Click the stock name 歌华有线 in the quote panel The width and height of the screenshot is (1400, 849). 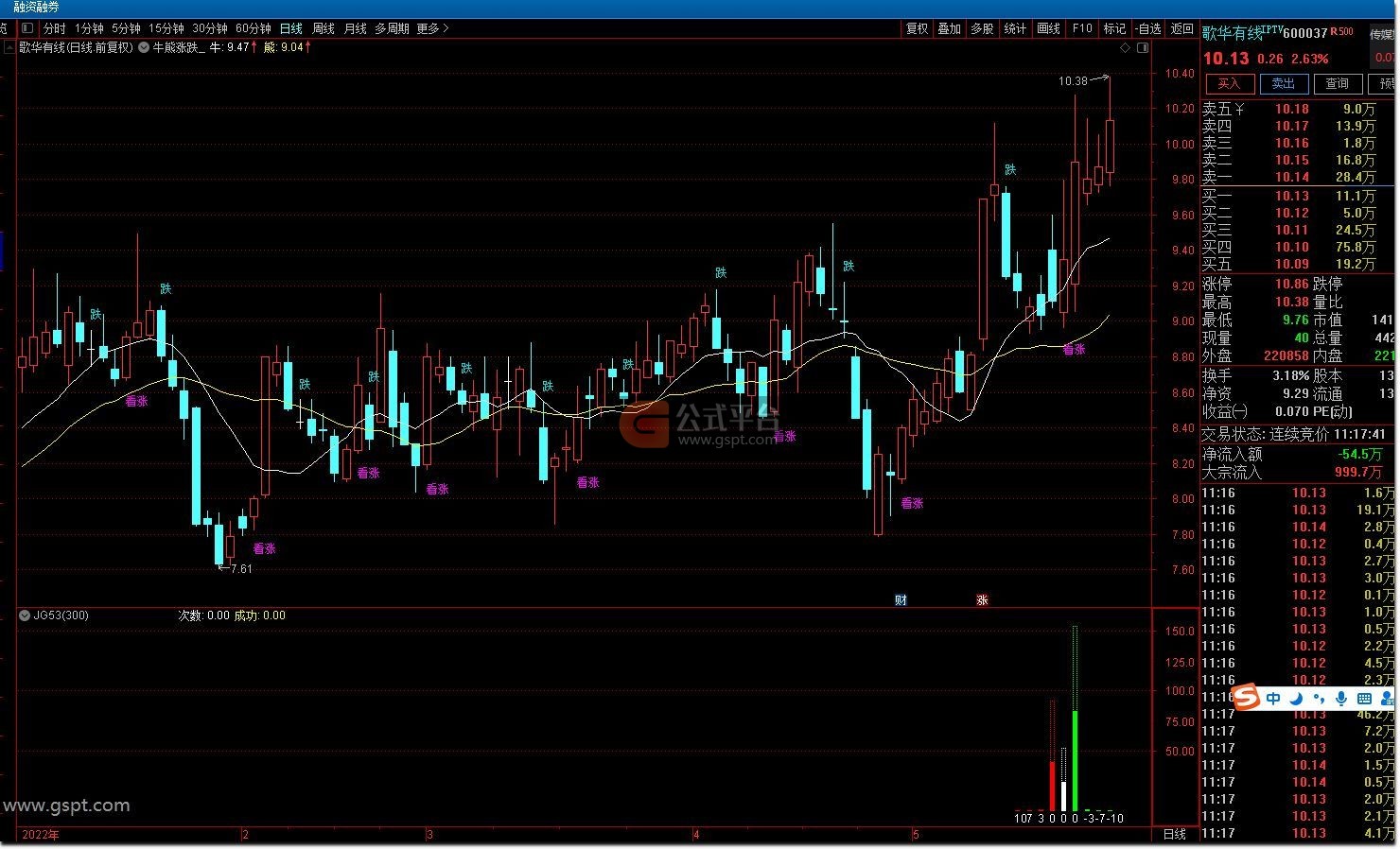coord(1233,33)
